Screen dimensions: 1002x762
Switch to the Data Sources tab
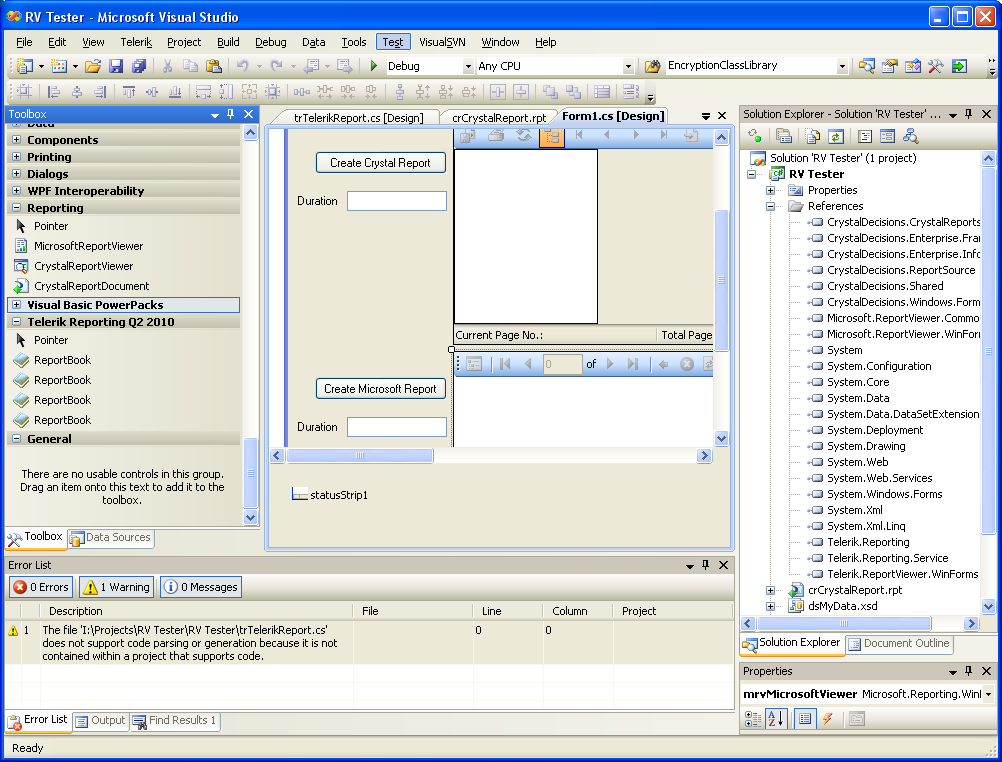(x=111, y=538)
